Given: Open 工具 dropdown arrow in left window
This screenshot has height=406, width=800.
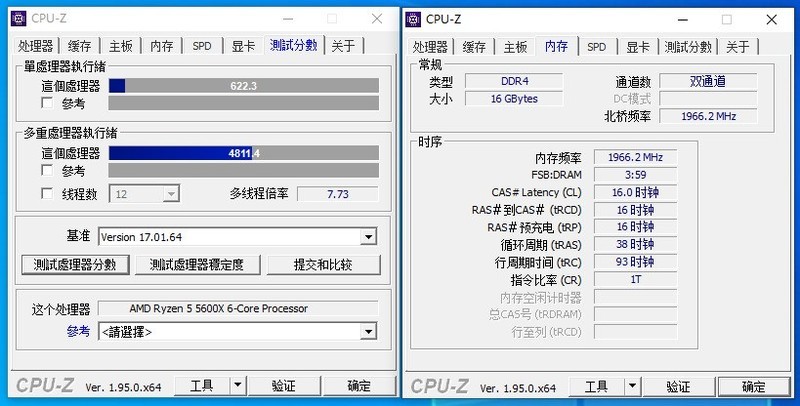Looking at the screenshot, I should (238, 386).
